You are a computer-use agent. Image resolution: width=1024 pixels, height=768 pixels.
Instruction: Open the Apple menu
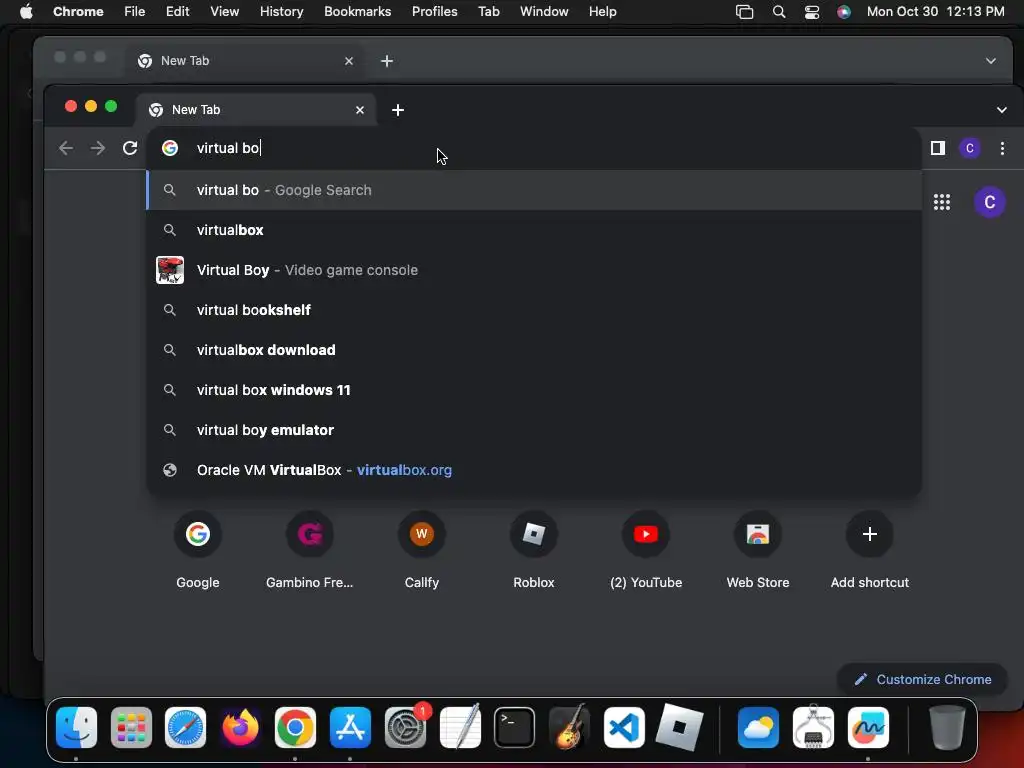tap(26, 11)
